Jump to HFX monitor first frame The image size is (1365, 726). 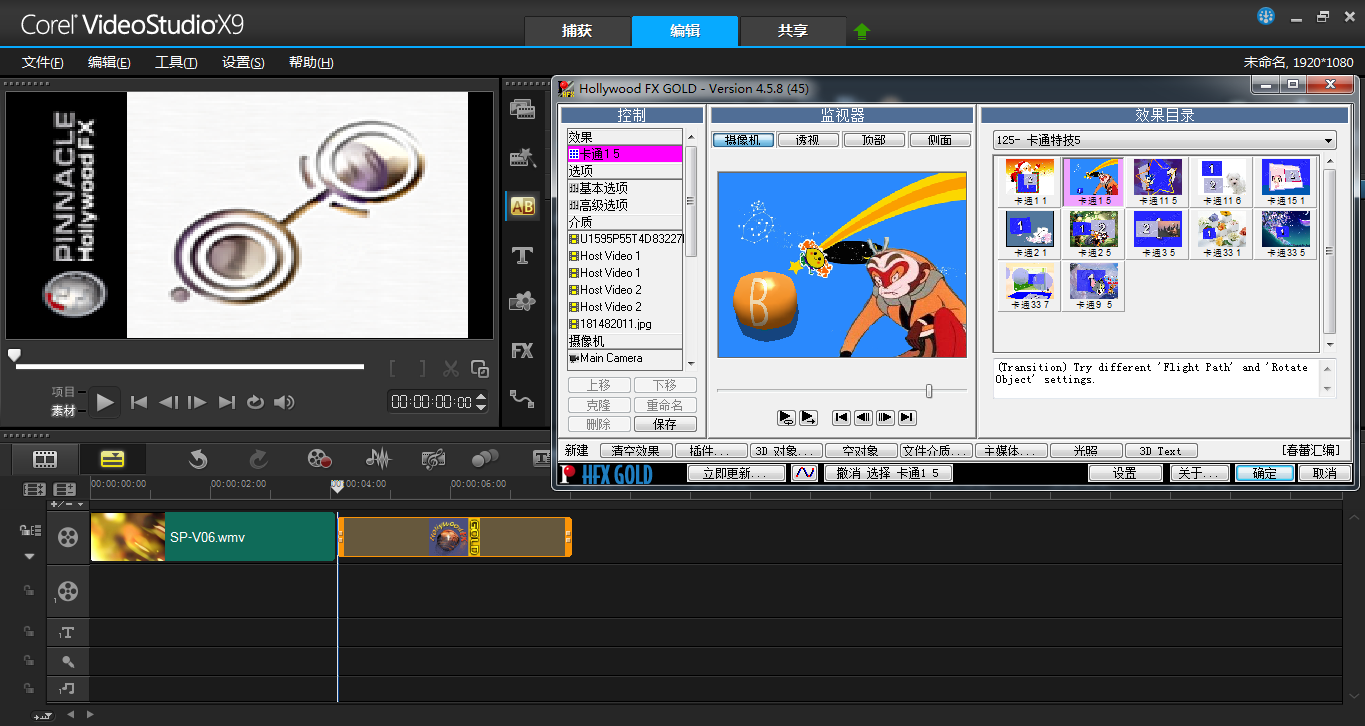(x=842, y=417)
